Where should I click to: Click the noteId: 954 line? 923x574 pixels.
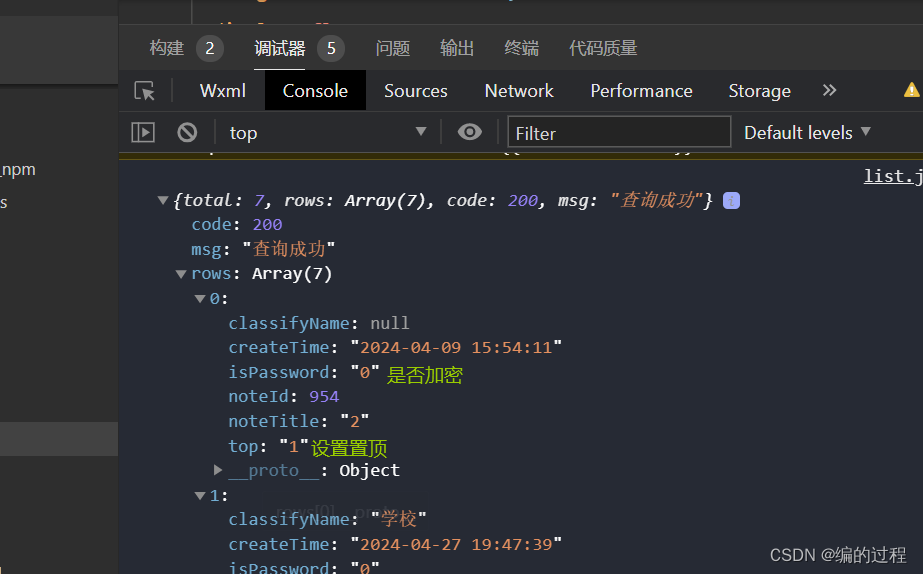pyautogui.click(x=284, y=397)
